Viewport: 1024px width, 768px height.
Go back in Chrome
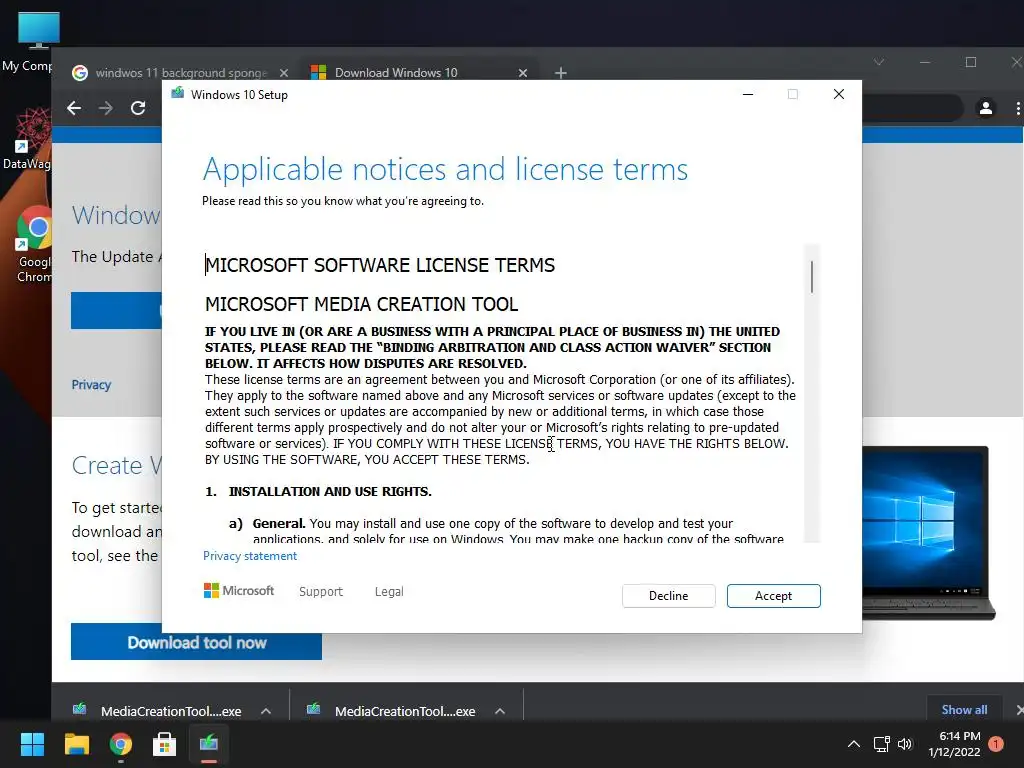[x=74, y=108]
